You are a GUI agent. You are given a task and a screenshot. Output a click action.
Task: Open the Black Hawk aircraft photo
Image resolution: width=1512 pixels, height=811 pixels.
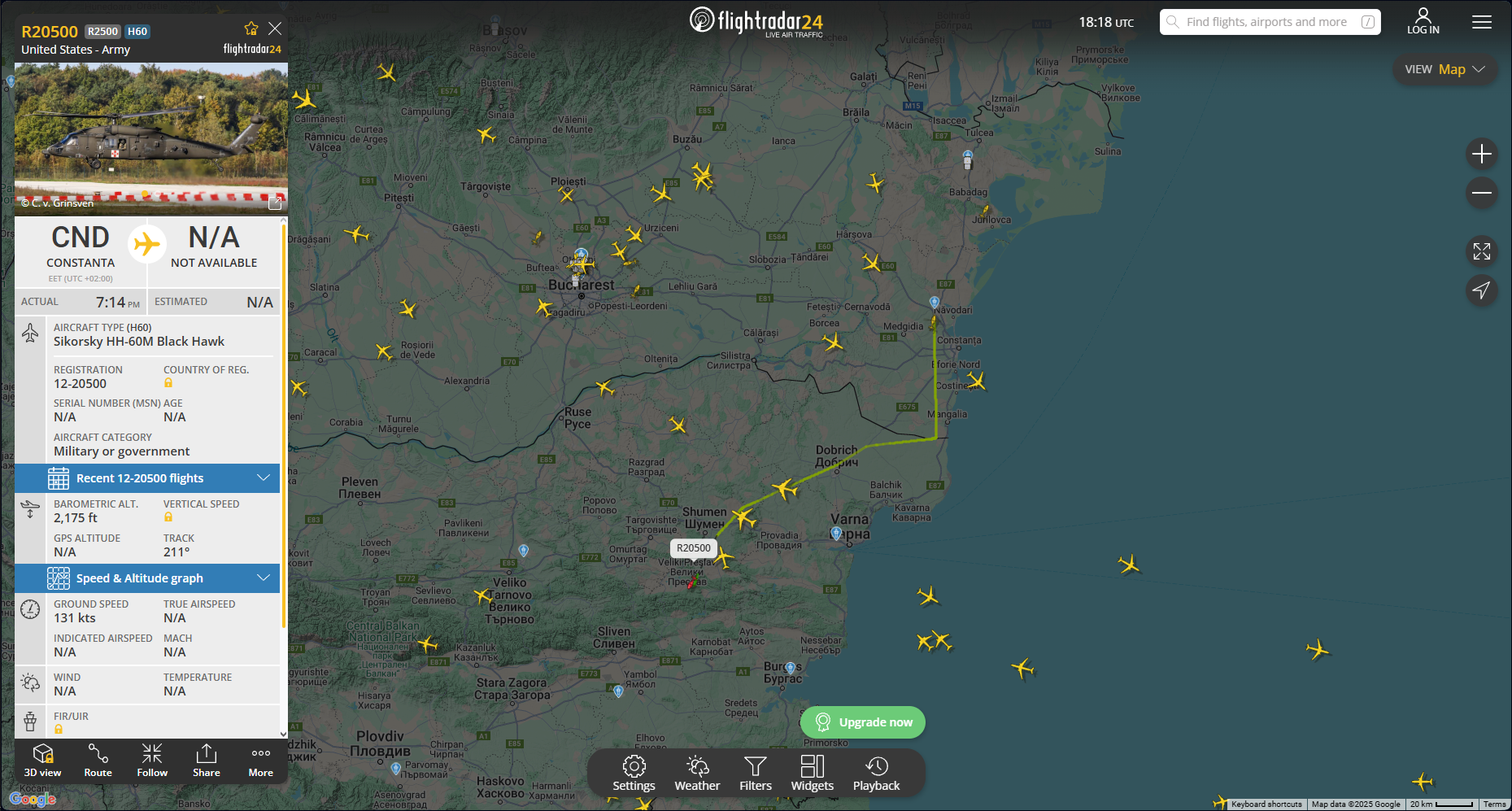point(151,138)
